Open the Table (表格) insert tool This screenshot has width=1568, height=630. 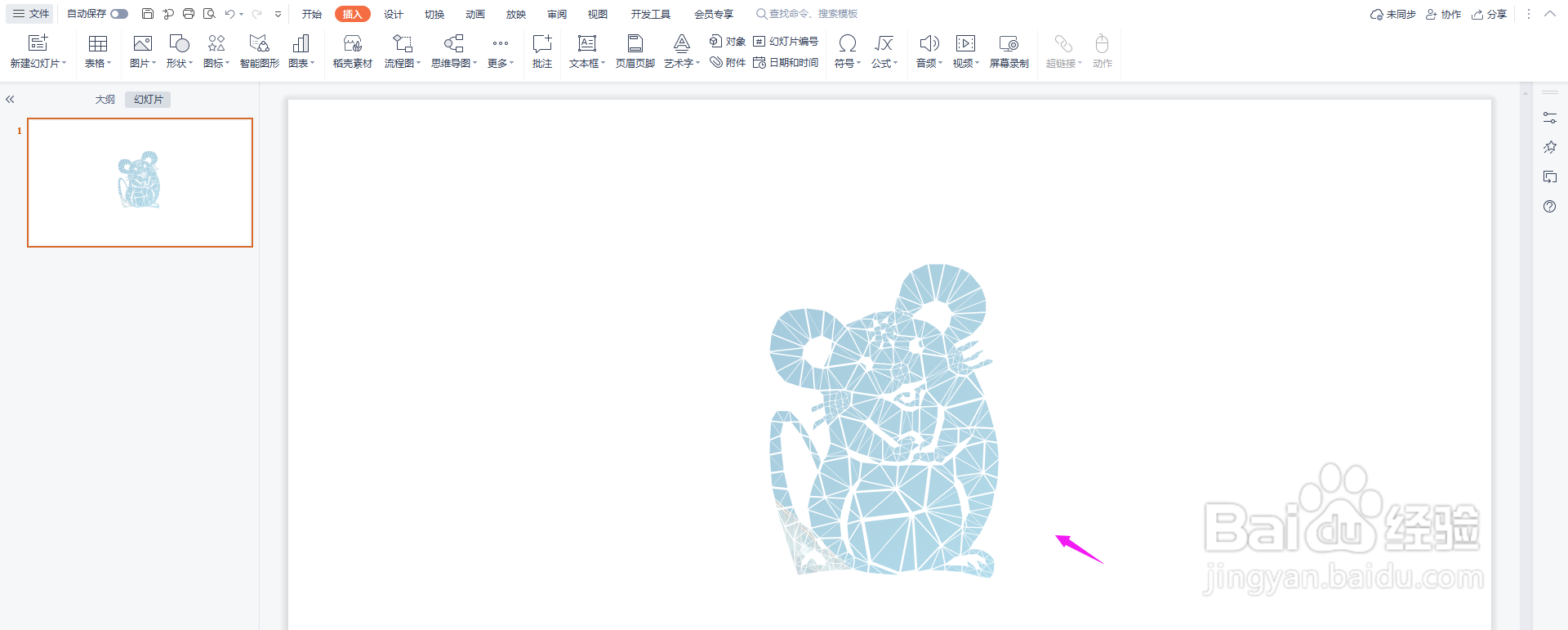click(98, 43)
